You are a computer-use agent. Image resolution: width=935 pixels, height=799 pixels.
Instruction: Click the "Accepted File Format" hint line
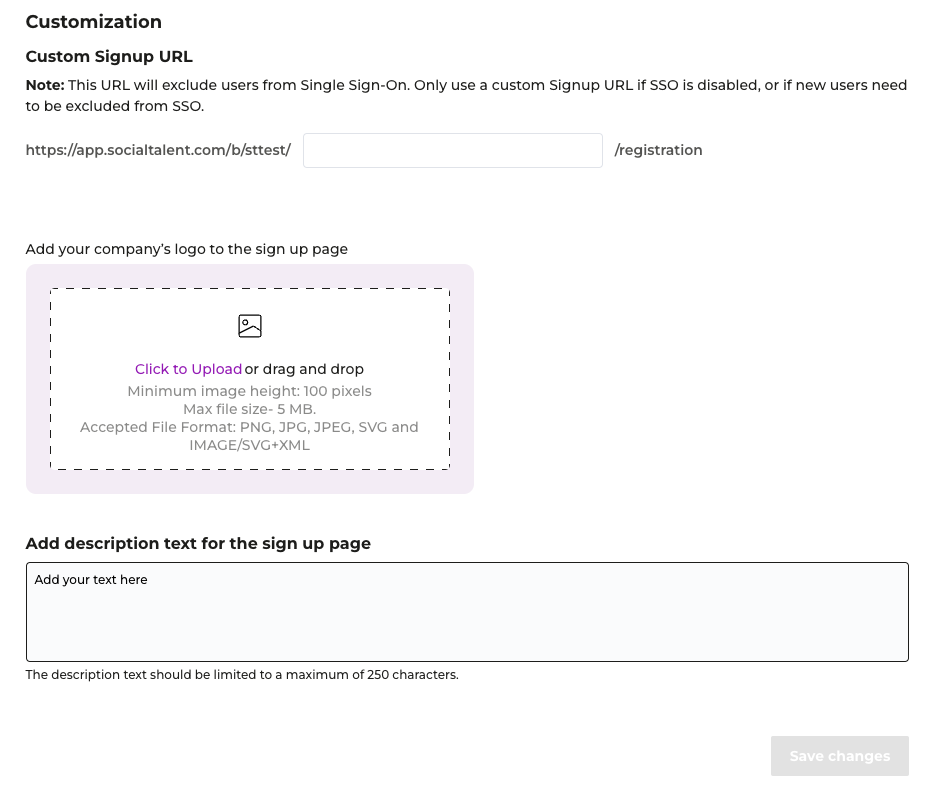tap(249, 427)
